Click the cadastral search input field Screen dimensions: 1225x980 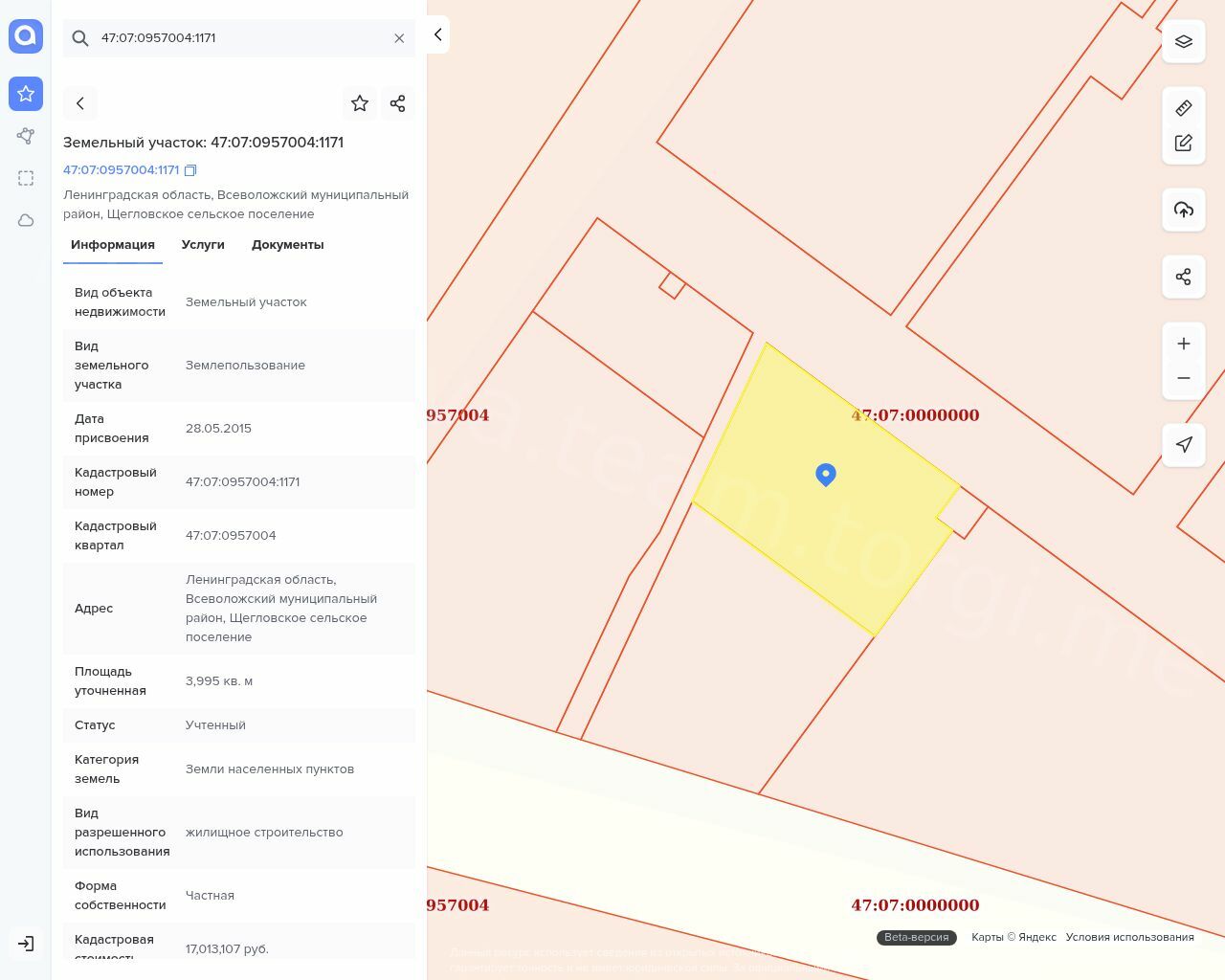click(x=239, y=38)
